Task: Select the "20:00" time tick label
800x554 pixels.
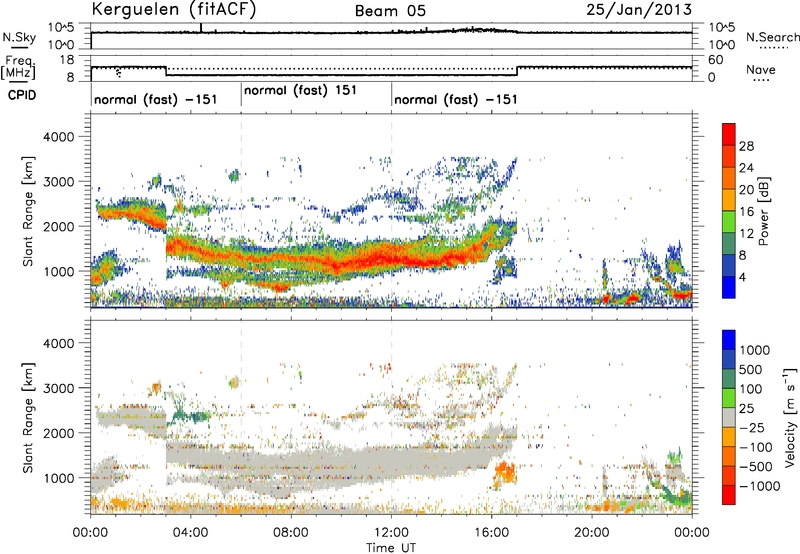Action: (592, 533)
